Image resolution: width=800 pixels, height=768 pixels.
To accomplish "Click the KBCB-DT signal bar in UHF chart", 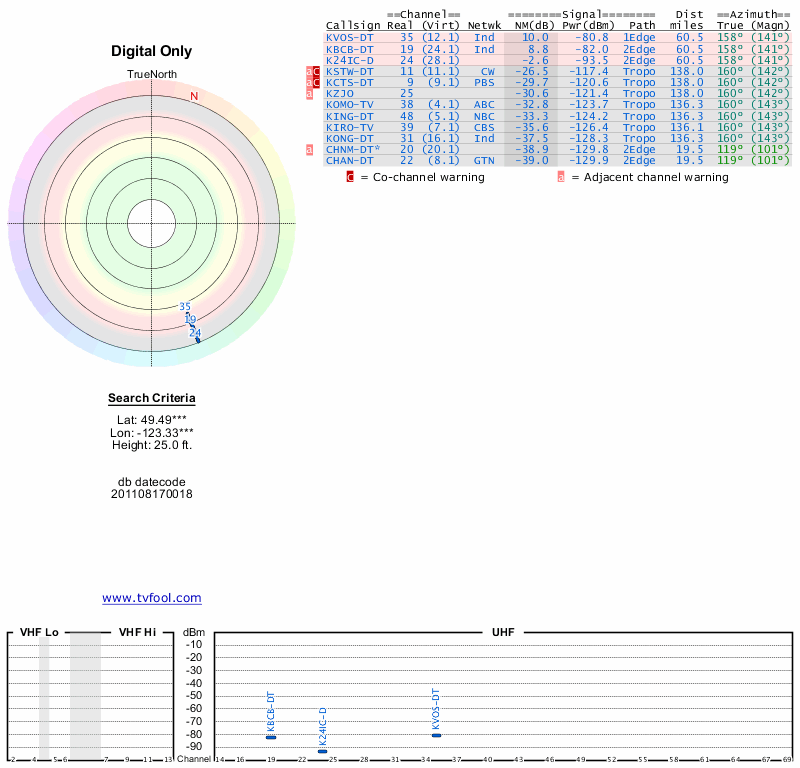I will 271,737.
